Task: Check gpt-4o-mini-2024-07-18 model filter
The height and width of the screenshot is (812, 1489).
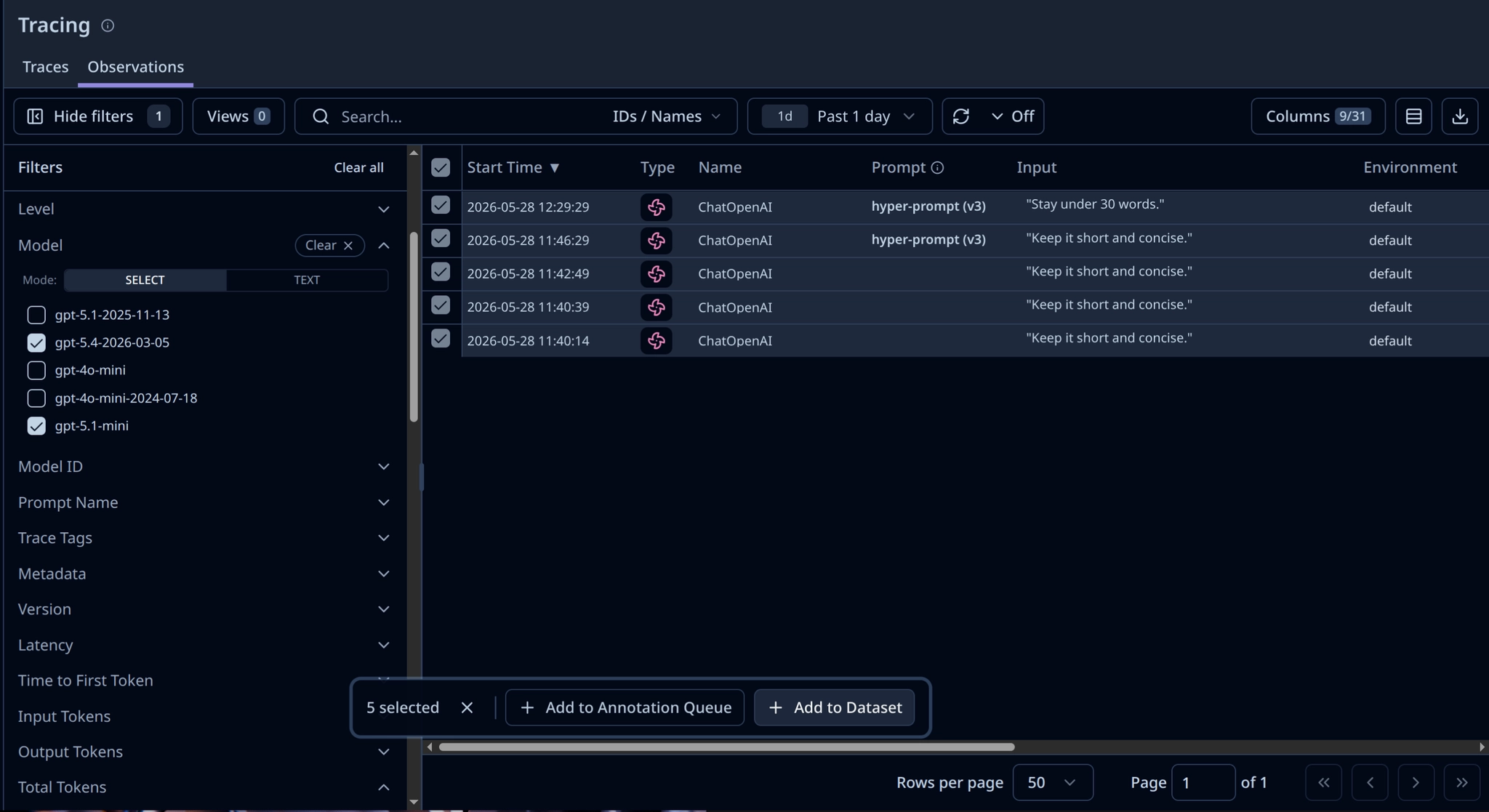Action: (x=36, y=398)
